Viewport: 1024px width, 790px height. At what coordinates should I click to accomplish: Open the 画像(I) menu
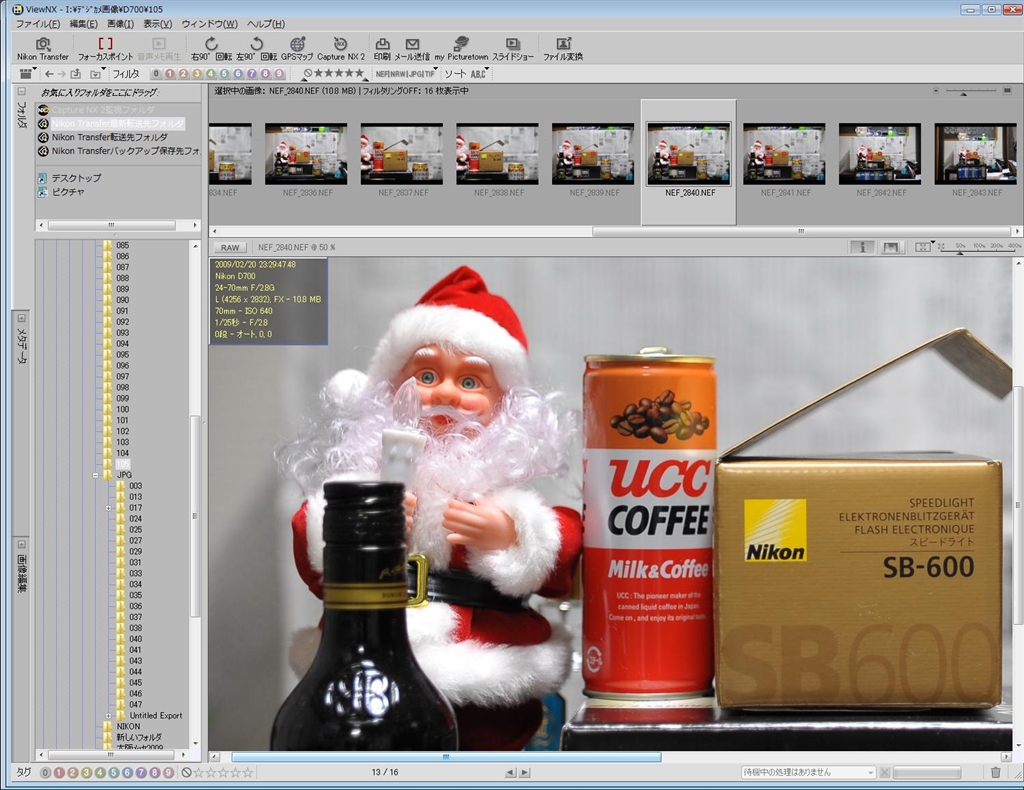(120, 24)
